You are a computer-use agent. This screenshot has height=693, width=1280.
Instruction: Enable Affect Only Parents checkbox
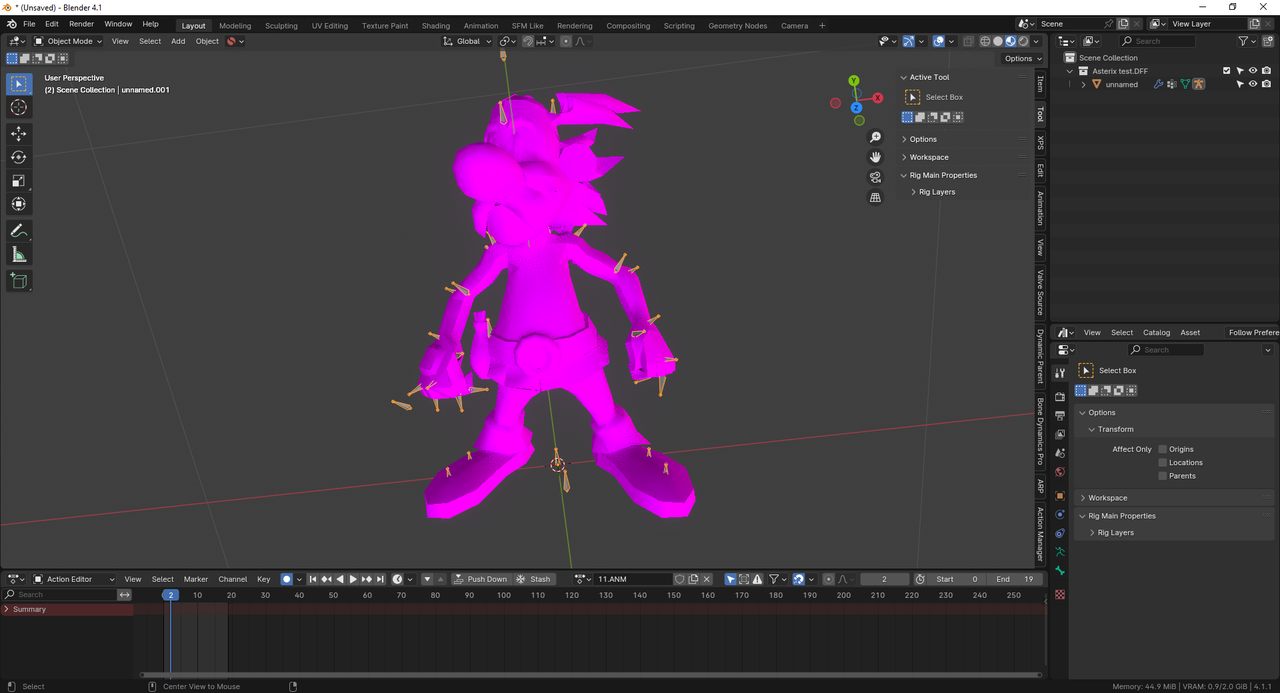pyautogui.click(x=1162, y=476)
